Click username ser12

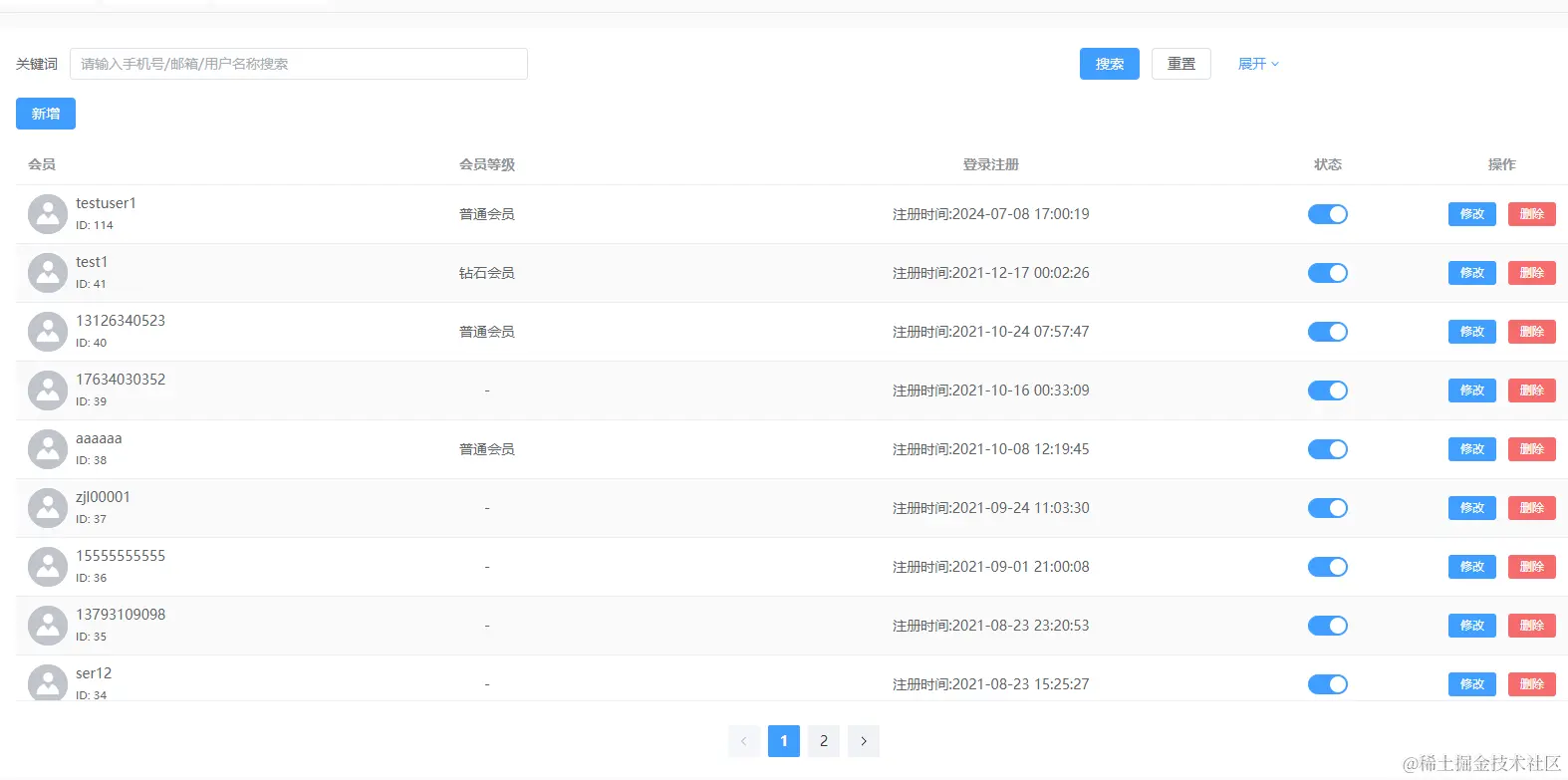tap(94, 673)
